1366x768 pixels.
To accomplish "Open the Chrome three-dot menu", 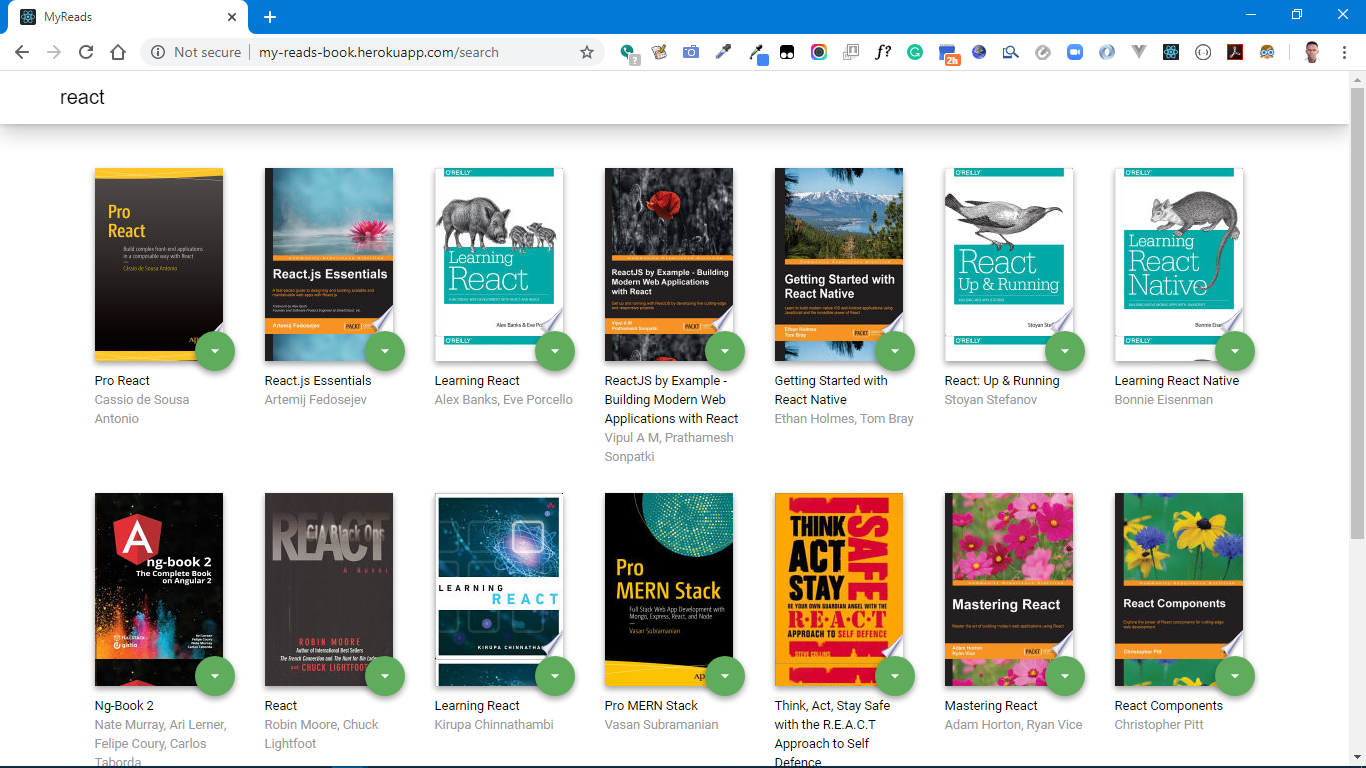I will click(1344, 52).
